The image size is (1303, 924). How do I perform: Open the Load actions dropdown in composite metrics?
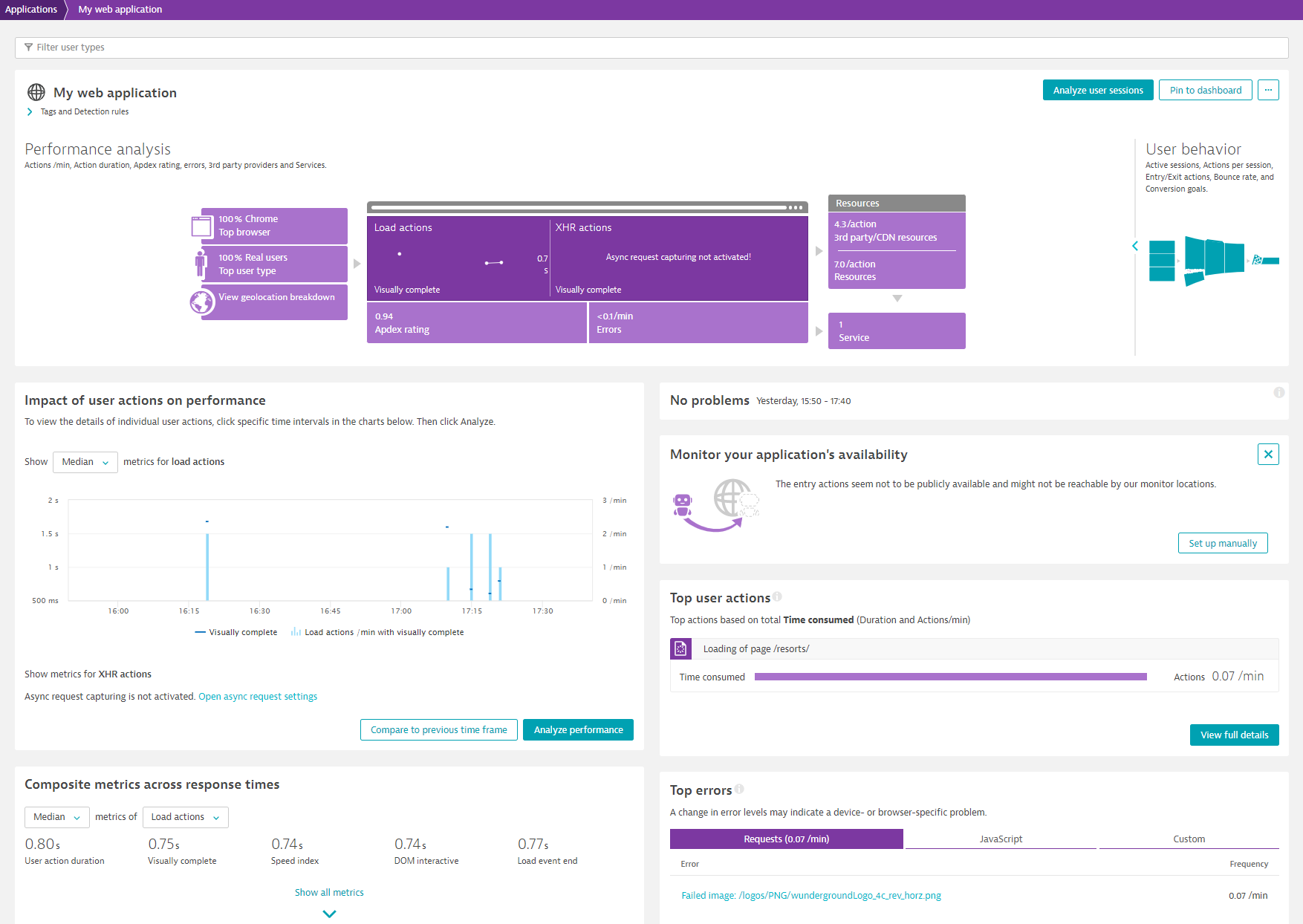click(x=185, y=817)
